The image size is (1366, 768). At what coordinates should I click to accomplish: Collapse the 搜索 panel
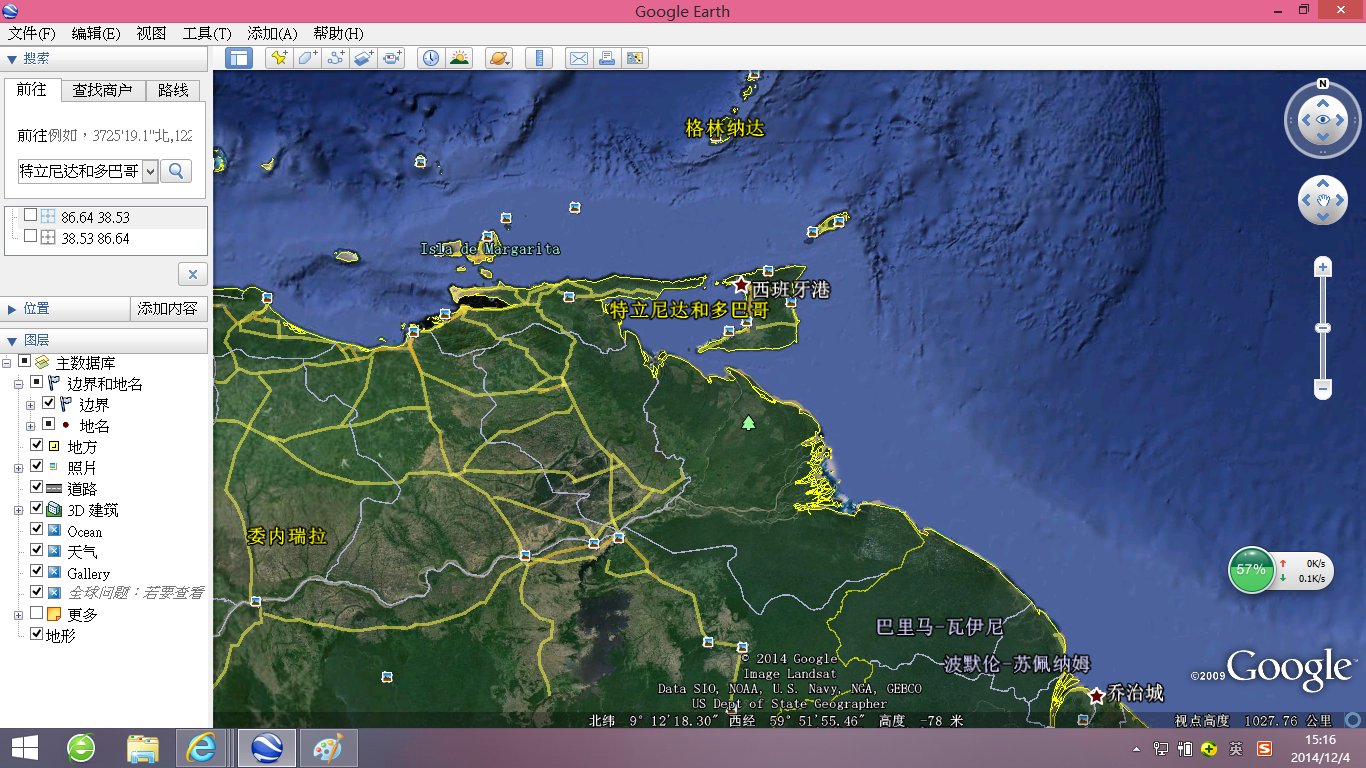11,60
